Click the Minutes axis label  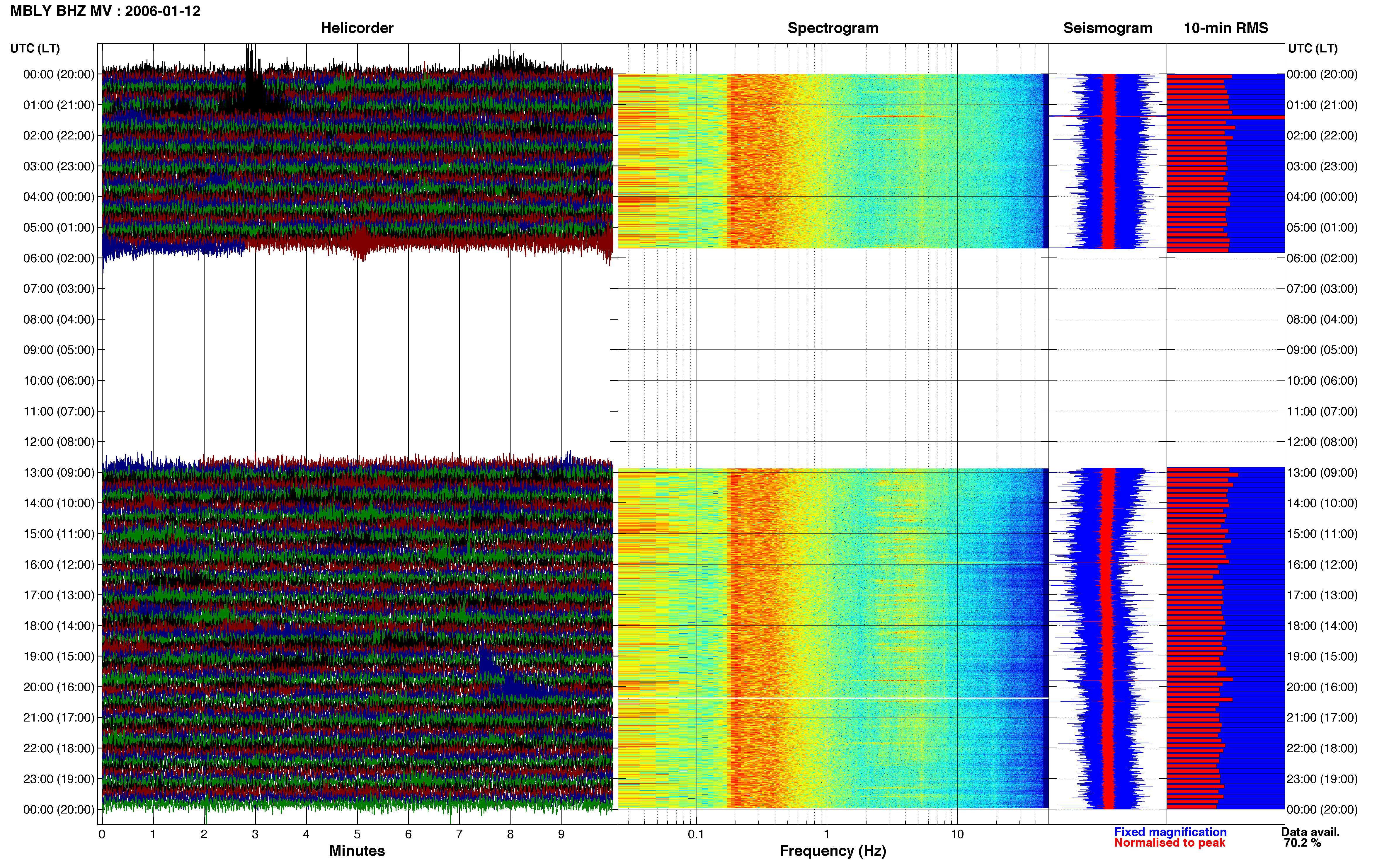[x=357, y=851]
